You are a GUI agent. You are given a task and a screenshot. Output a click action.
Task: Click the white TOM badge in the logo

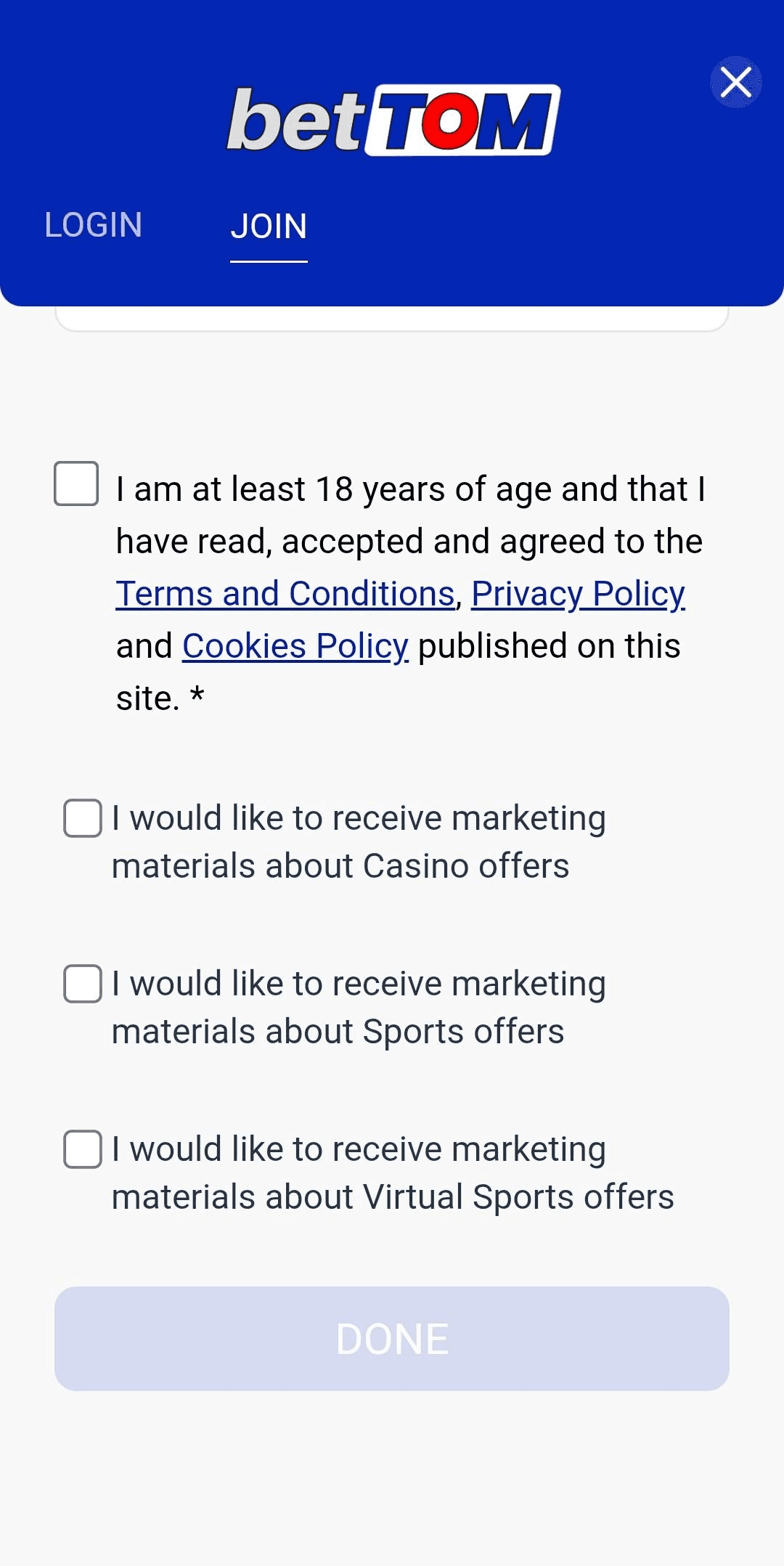coord(463,121)
